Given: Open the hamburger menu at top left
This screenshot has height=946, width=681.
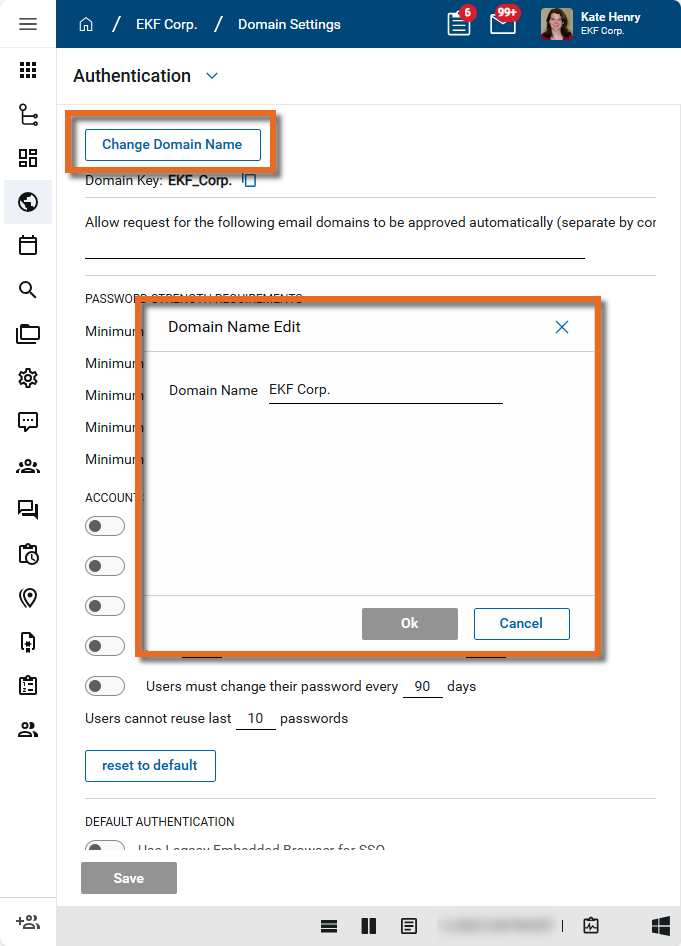Looking at the screenshot, I should (x=28, y=24).
